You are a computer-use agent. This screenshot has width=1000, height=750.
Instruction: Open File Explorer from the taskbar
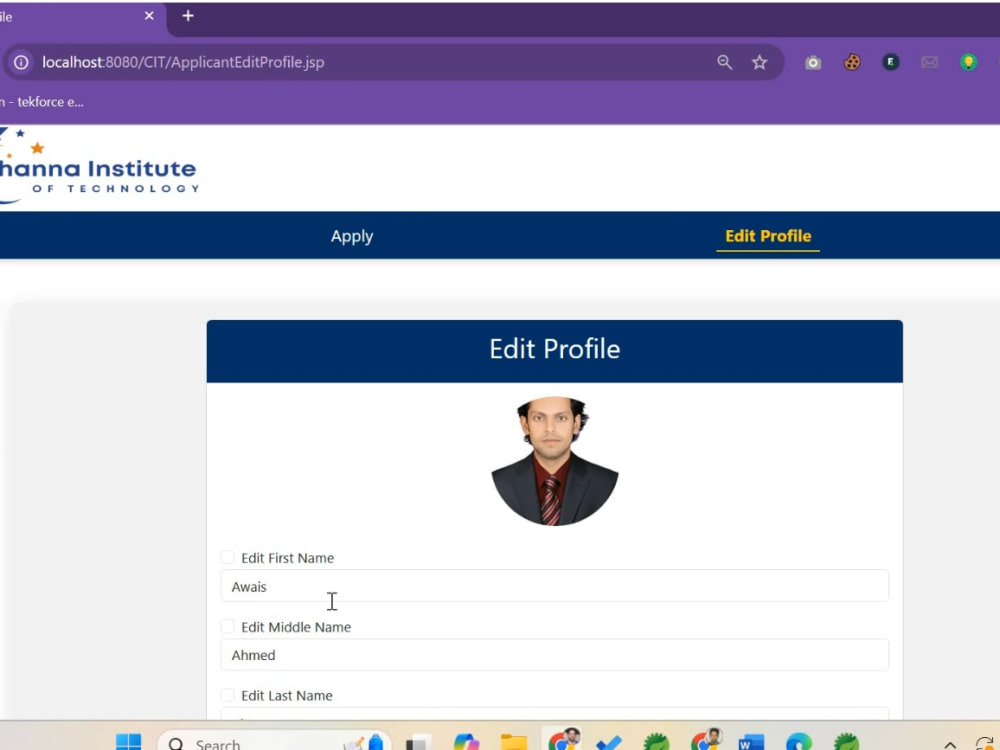(x=513, y=742)
